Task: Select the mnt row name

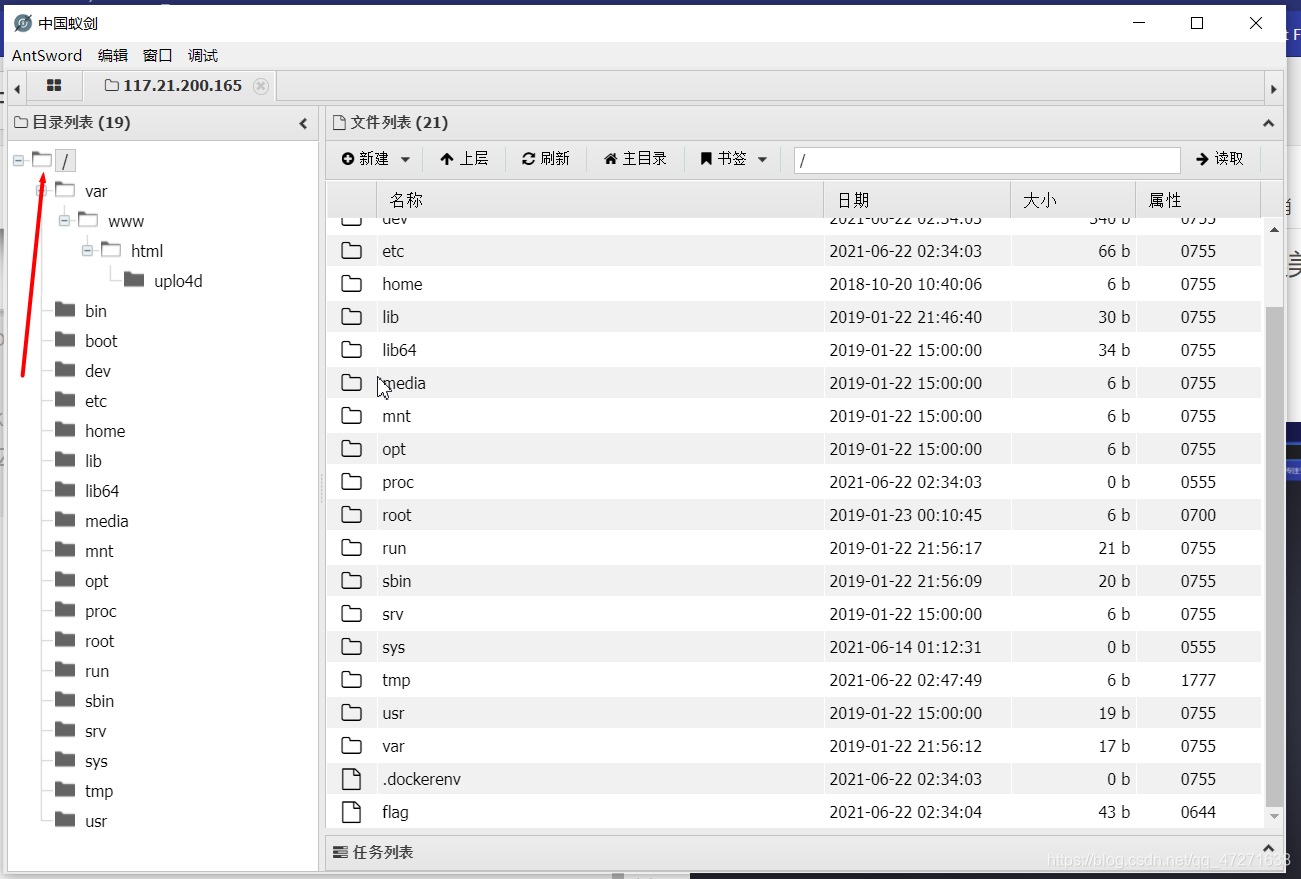Action: tap(396, 416)
